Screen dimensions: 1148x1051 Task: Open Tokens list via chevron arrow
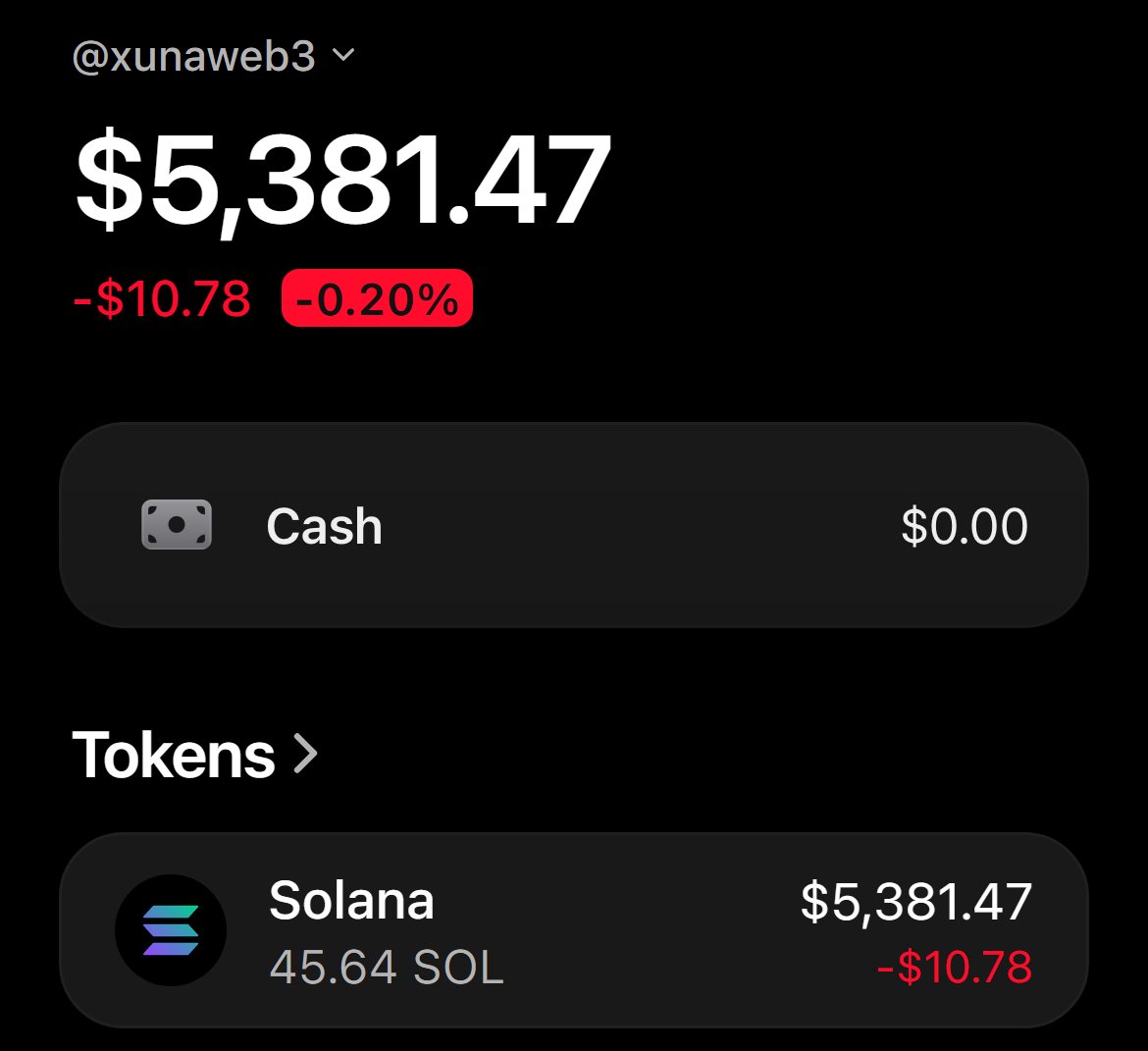click(305, 755)
